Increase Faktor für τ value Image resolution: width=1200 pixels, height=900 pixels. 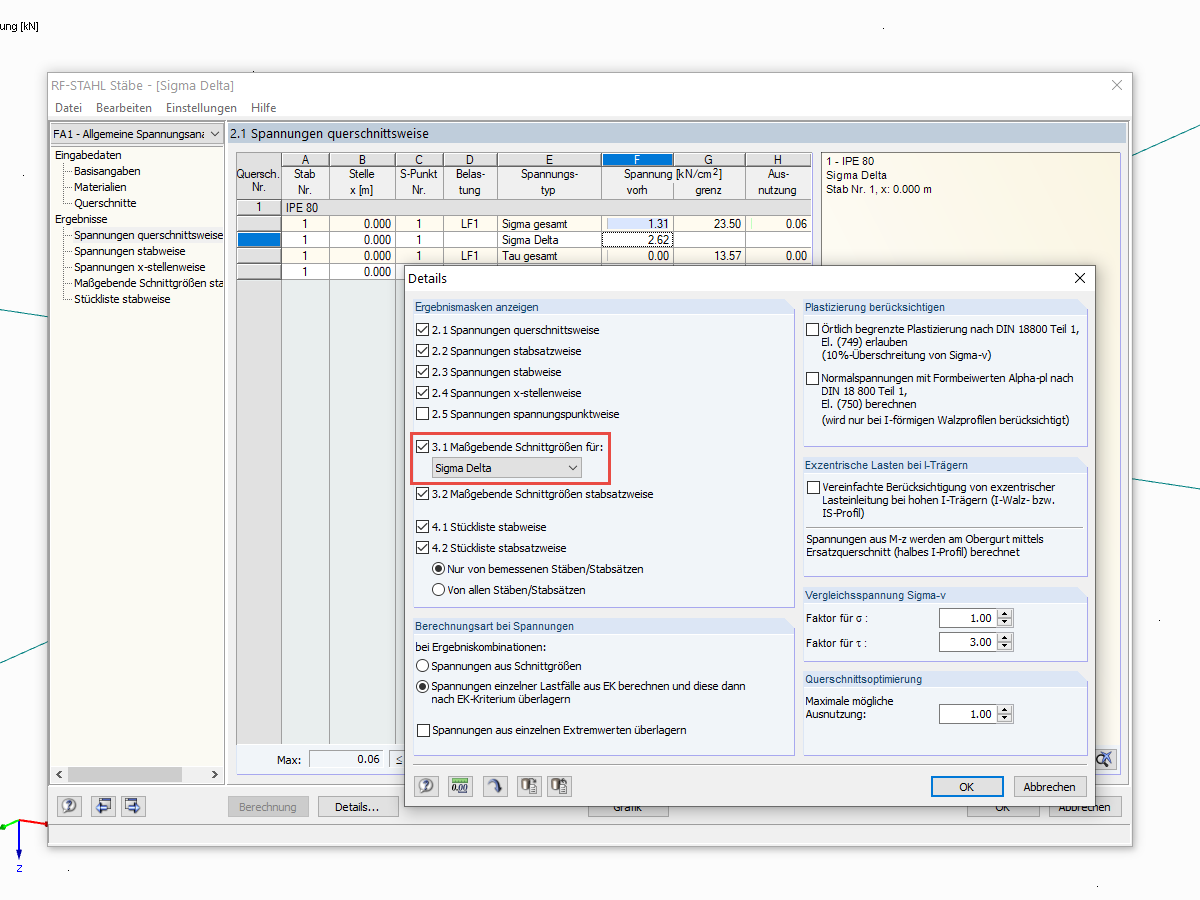(x=1005, y=638)
